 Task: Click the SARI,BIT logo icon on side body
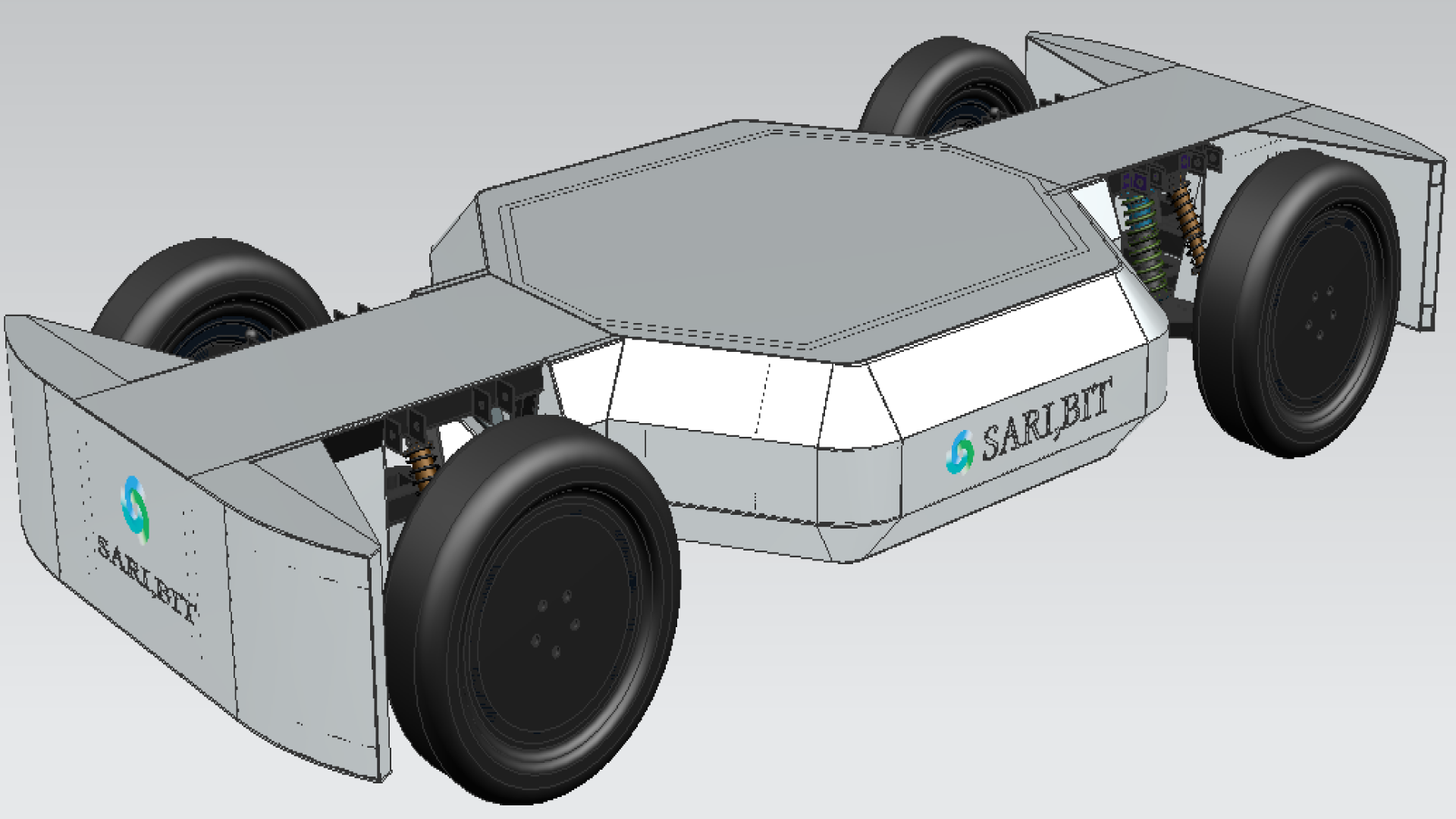960,452
